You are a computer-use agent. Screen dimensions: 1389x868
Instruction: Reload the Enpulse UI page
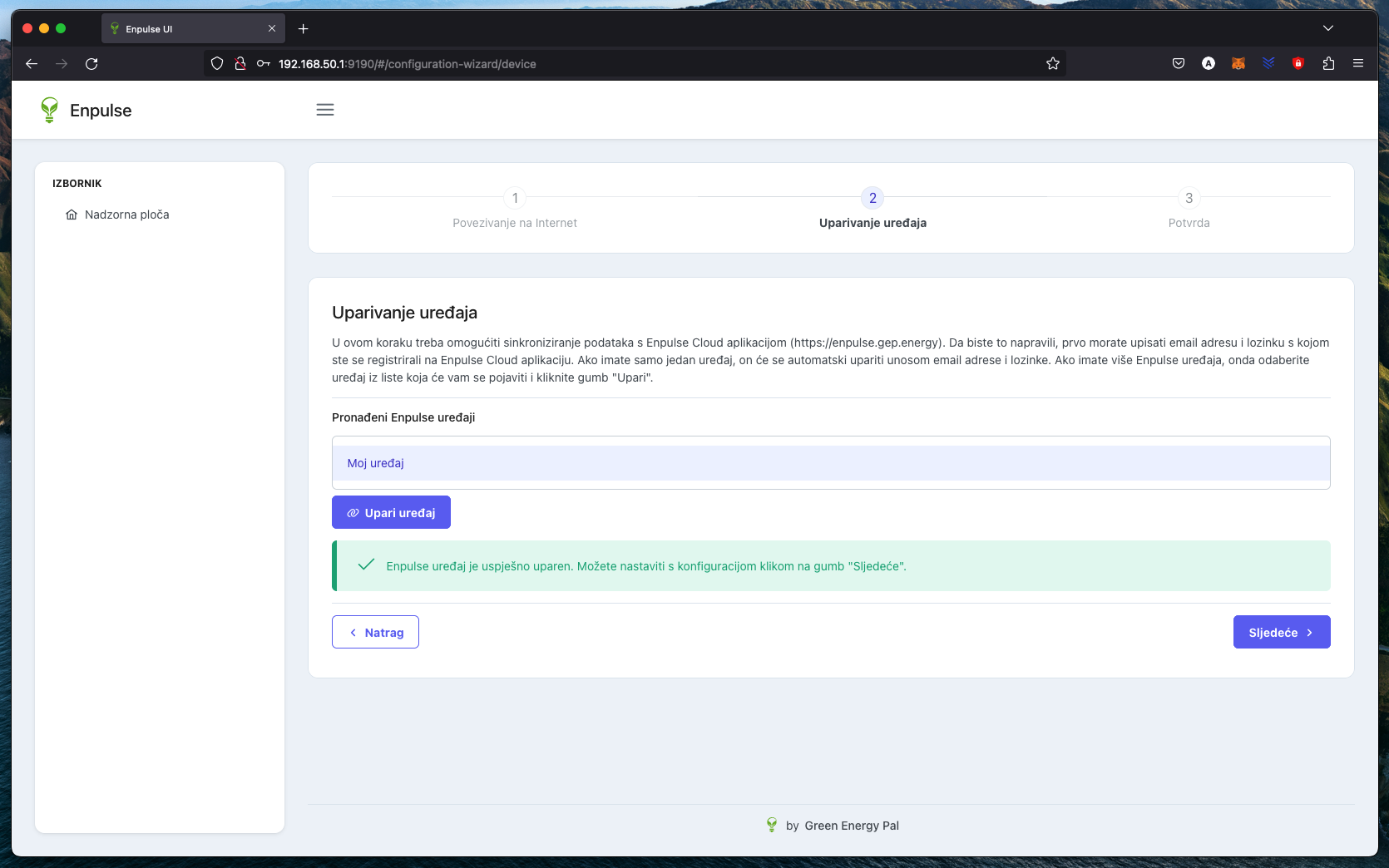click(x=92, y=63)
